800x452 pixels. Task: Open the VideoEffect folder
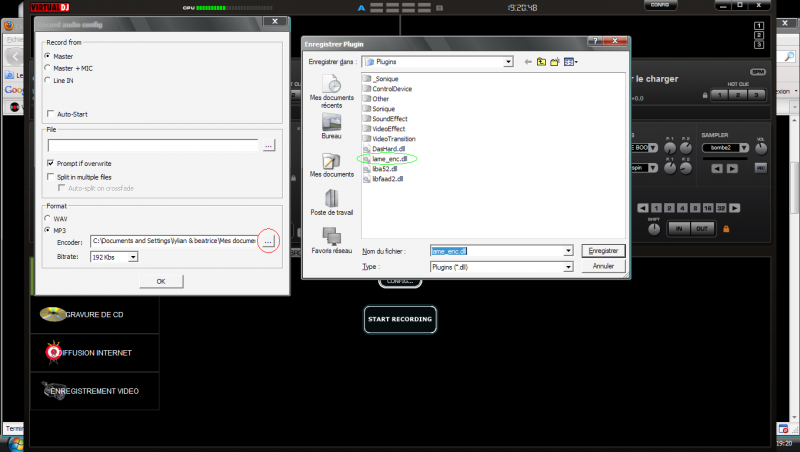(384, 129)
